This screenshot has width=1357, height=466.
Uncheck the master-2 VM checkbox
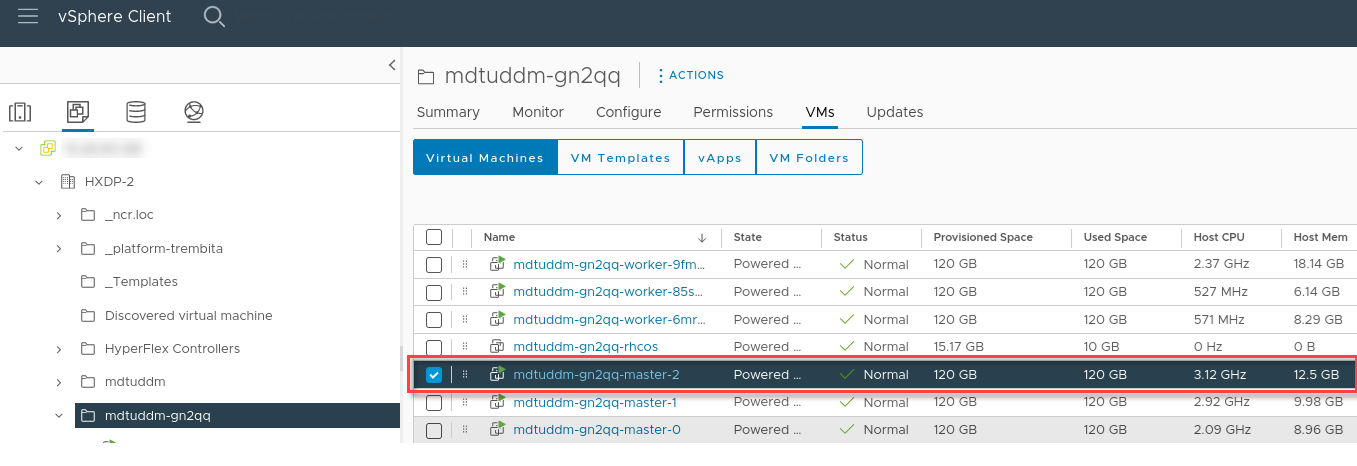click(434, 375)
